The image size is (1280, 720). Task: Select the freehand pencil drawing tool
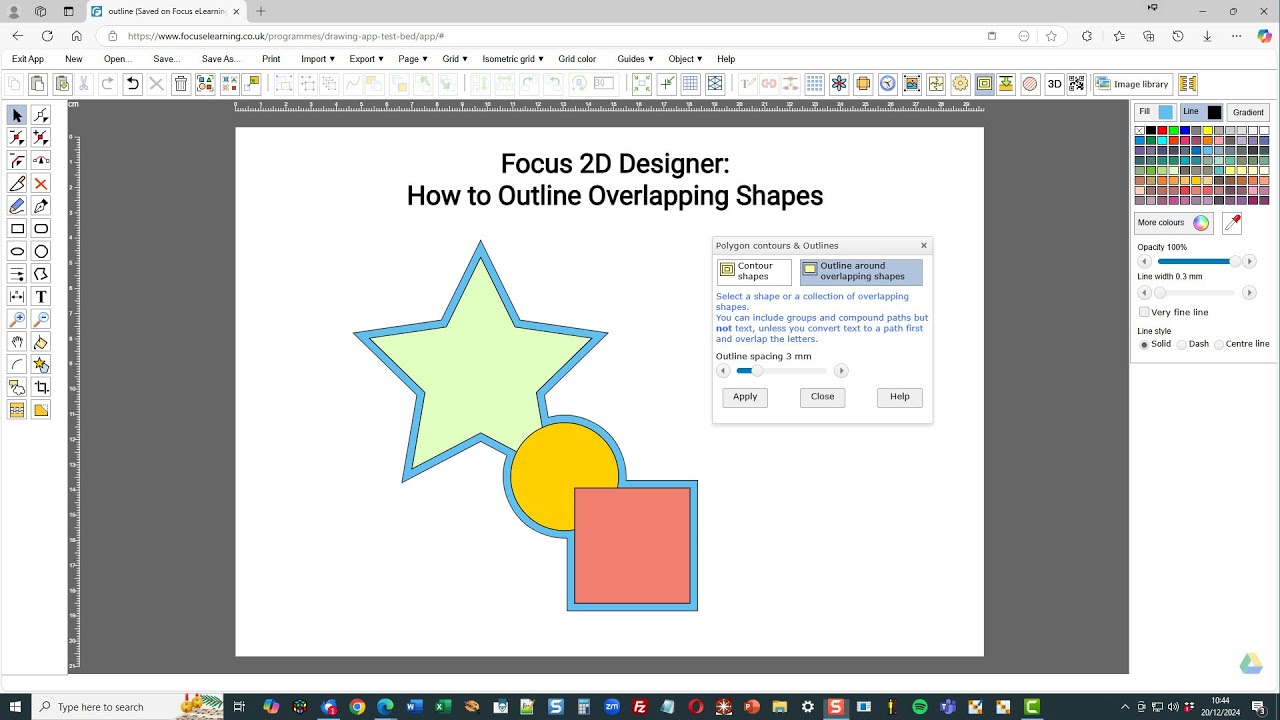click(17, 206)
